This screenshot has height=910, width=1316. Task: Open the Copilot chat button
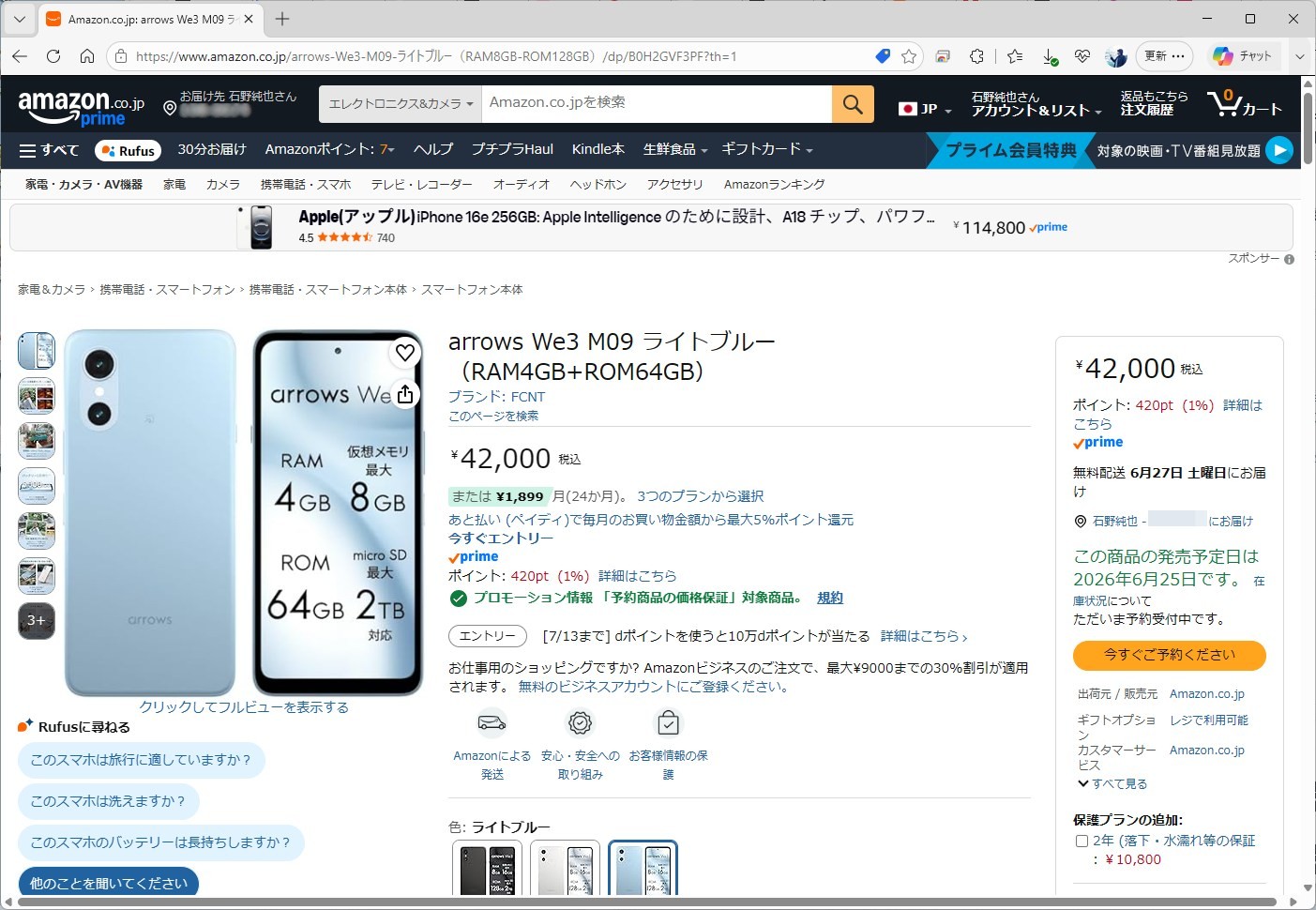coord(1242,56)
